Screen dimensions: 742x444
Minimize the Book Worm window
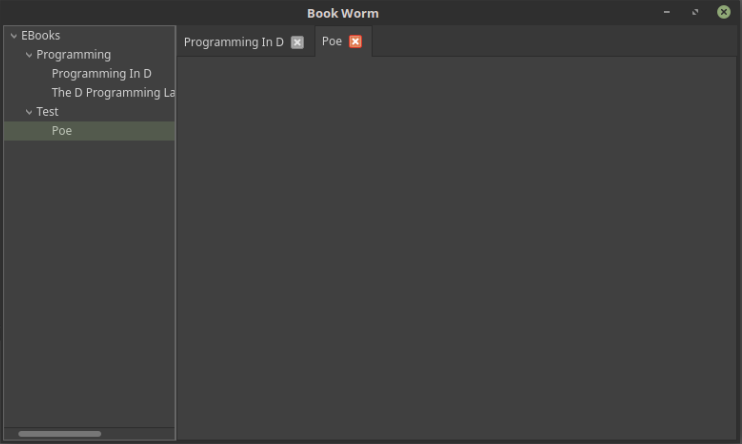[x=667, y=13]
